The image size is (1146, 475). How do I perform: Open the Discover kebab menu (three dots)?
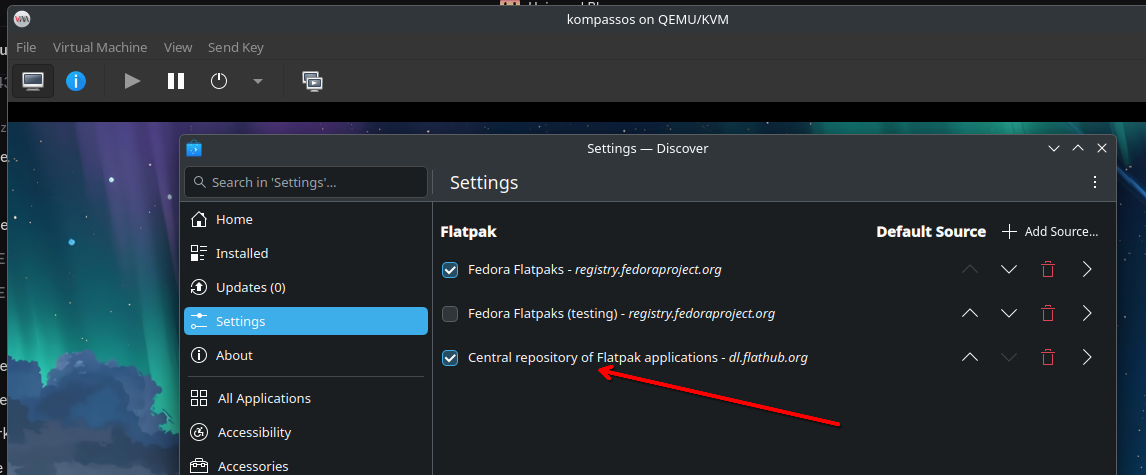[x=1095, y=182]
